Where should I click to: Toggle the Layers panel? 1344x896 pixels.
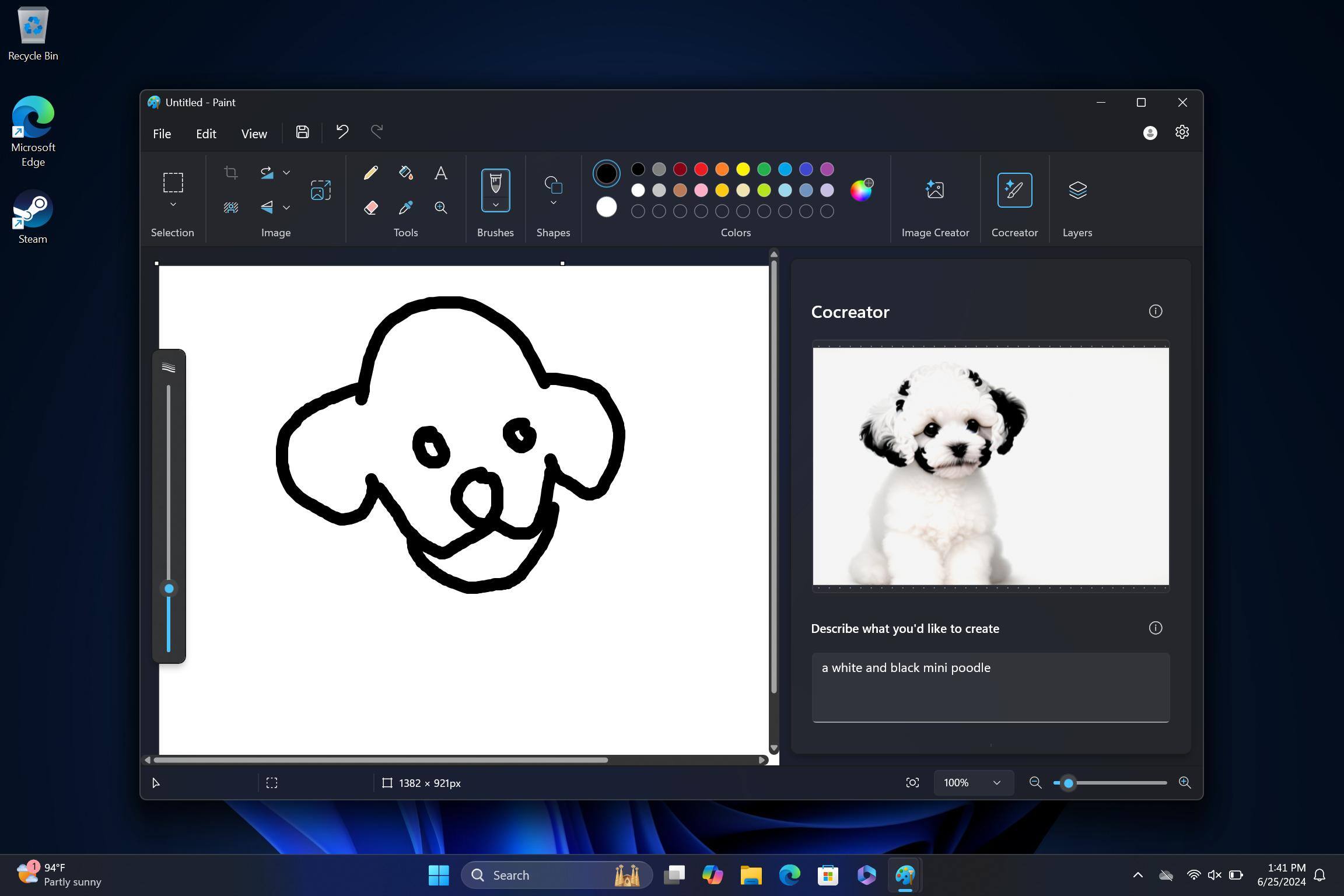(x=1077, y=190)
